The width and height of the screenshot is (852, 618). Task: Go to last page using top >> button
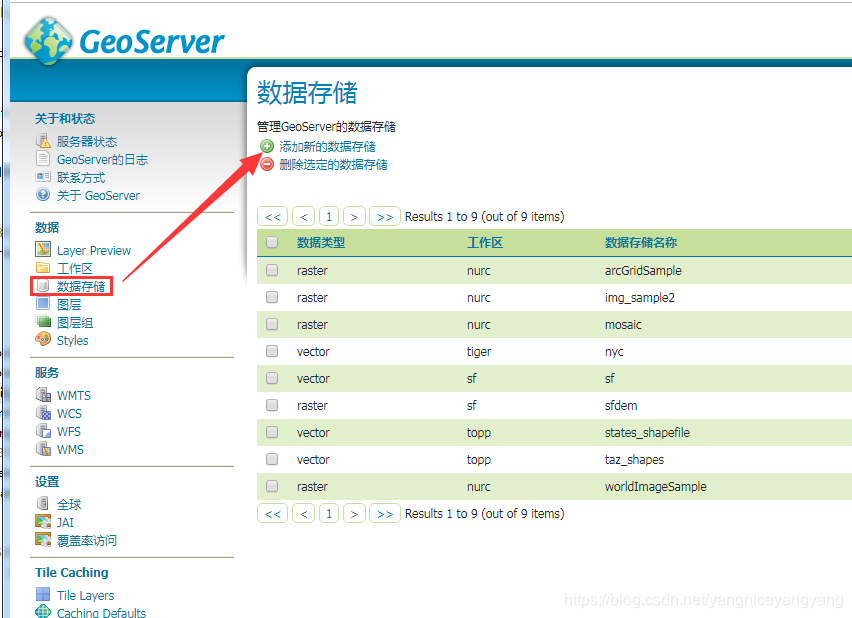(x=385, y=216)
